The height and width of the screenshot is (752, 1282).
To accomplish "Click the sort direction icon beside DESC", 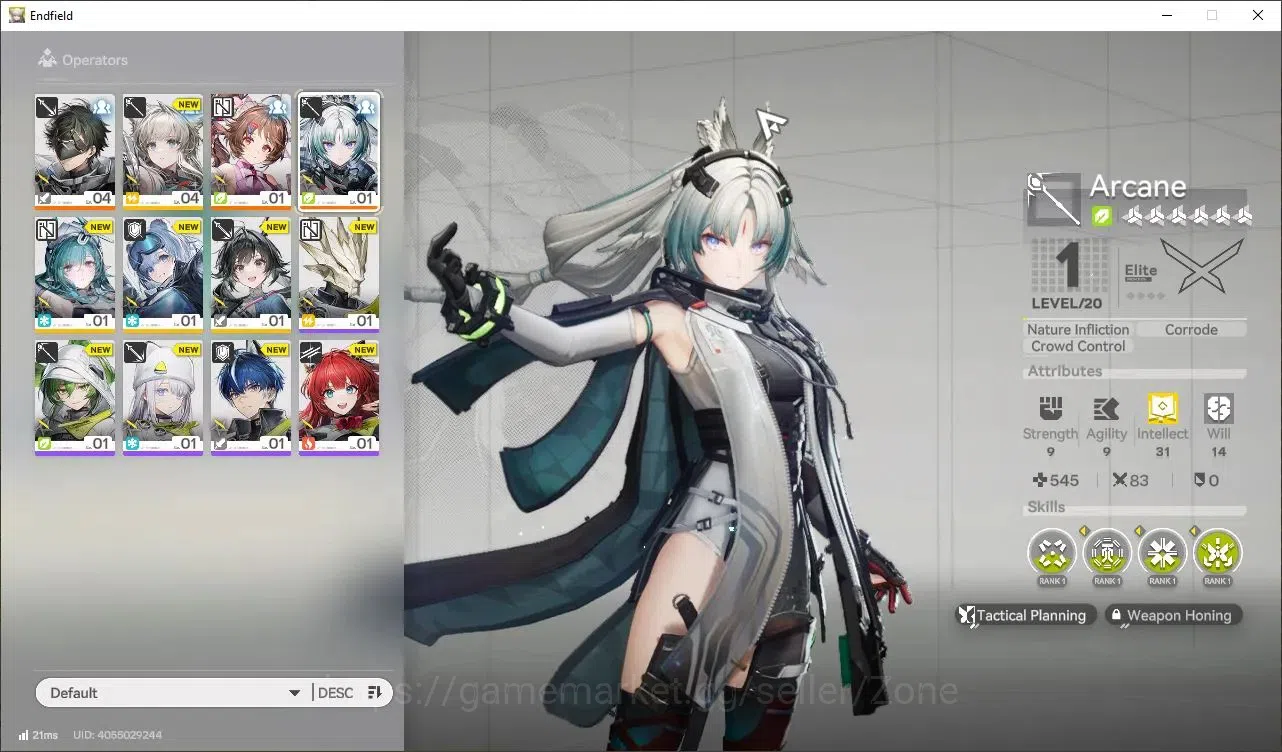I will click(375, 693).
